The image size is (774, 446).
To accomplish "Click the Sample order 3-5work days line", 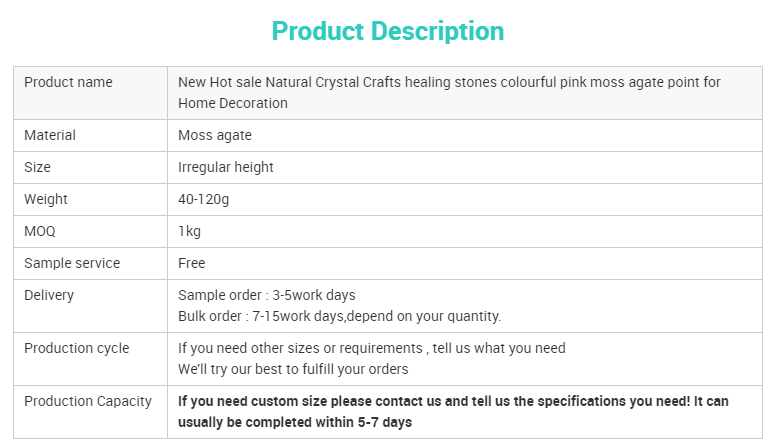I will coord(267,295).
